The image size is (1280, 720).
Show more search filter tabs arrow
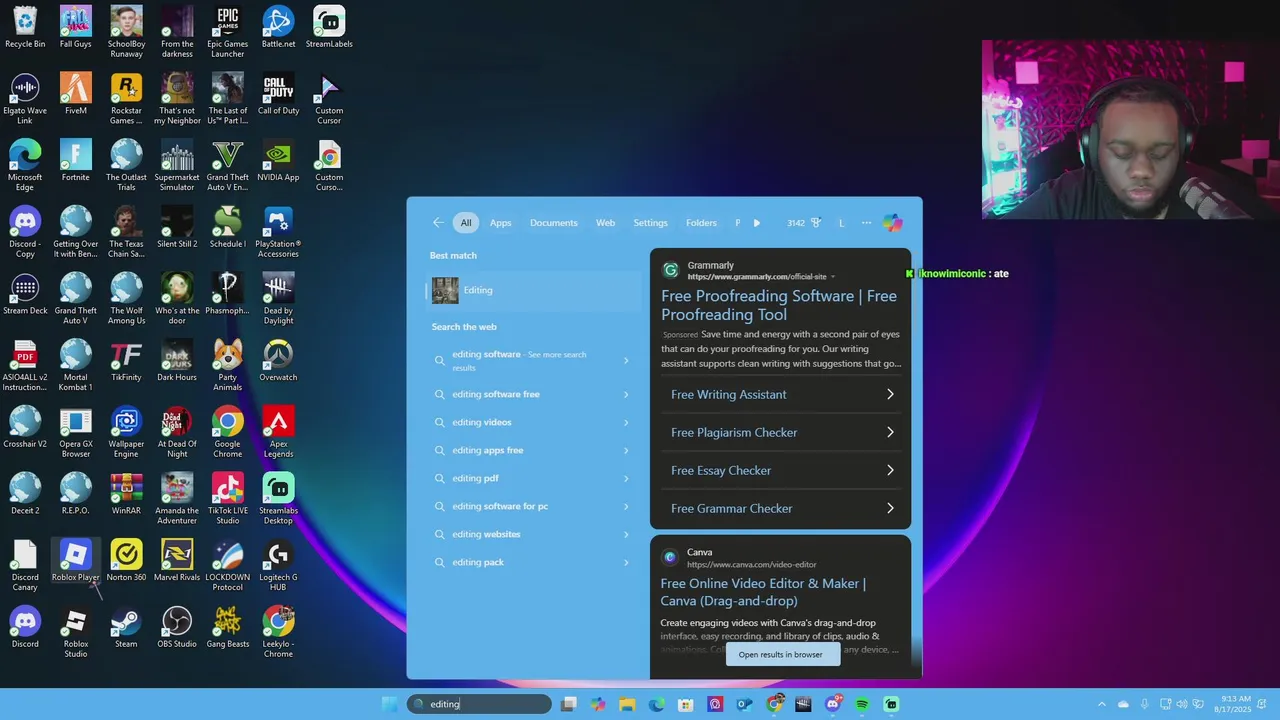coord(757,223)
